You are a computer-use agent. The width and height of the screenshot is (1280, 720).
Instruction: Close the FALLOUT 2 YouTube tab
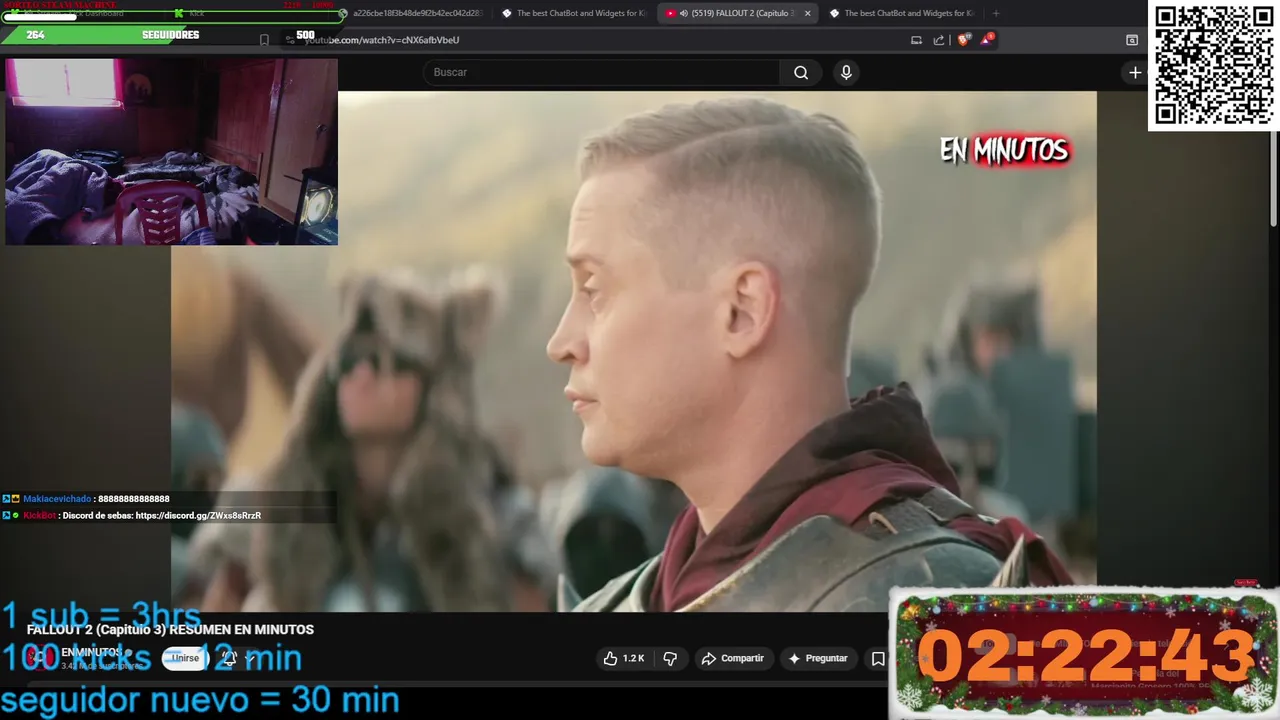(x=807, y=13)
